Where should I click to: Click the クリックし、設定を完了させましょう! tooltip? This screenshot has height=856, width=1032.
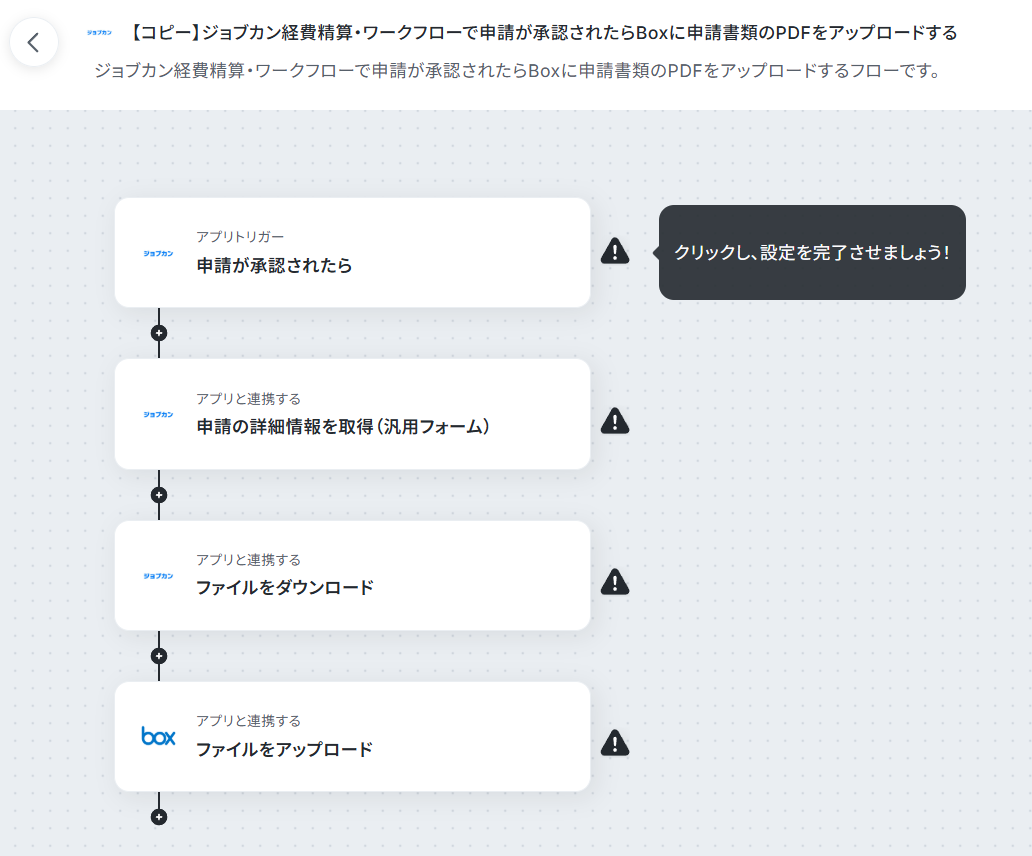812,253
